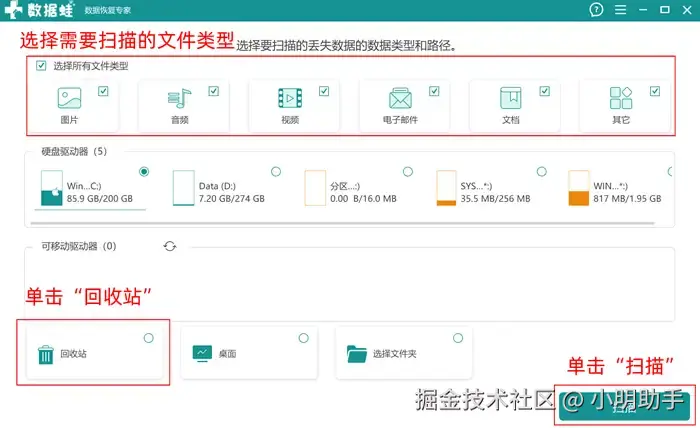Click the 电子邮件 email type icon
This screenshot has width=700, height=428.
point(400,98)
